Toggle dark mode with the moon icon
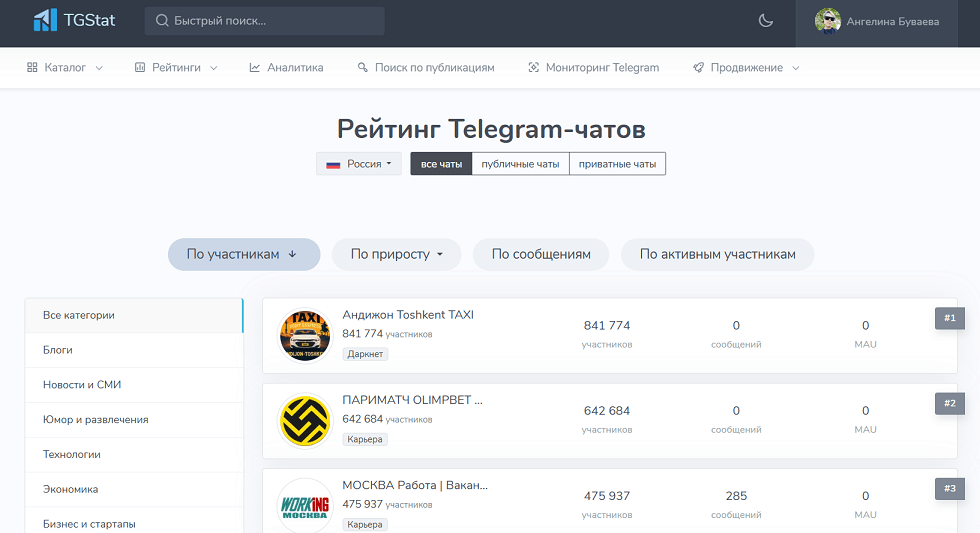Viewport: 980px width, 533px height. [x=766, y=21]
